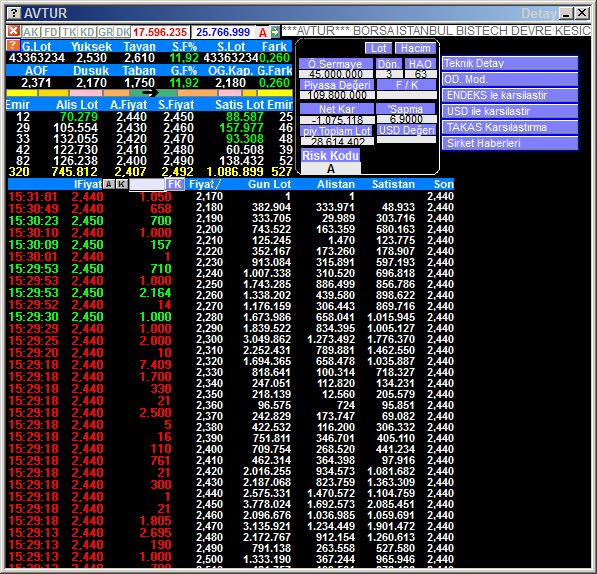The height and width of the screenshot is (574, 597).
Task: Click the Gun Lot column header
Action: [x=269, y=185]
